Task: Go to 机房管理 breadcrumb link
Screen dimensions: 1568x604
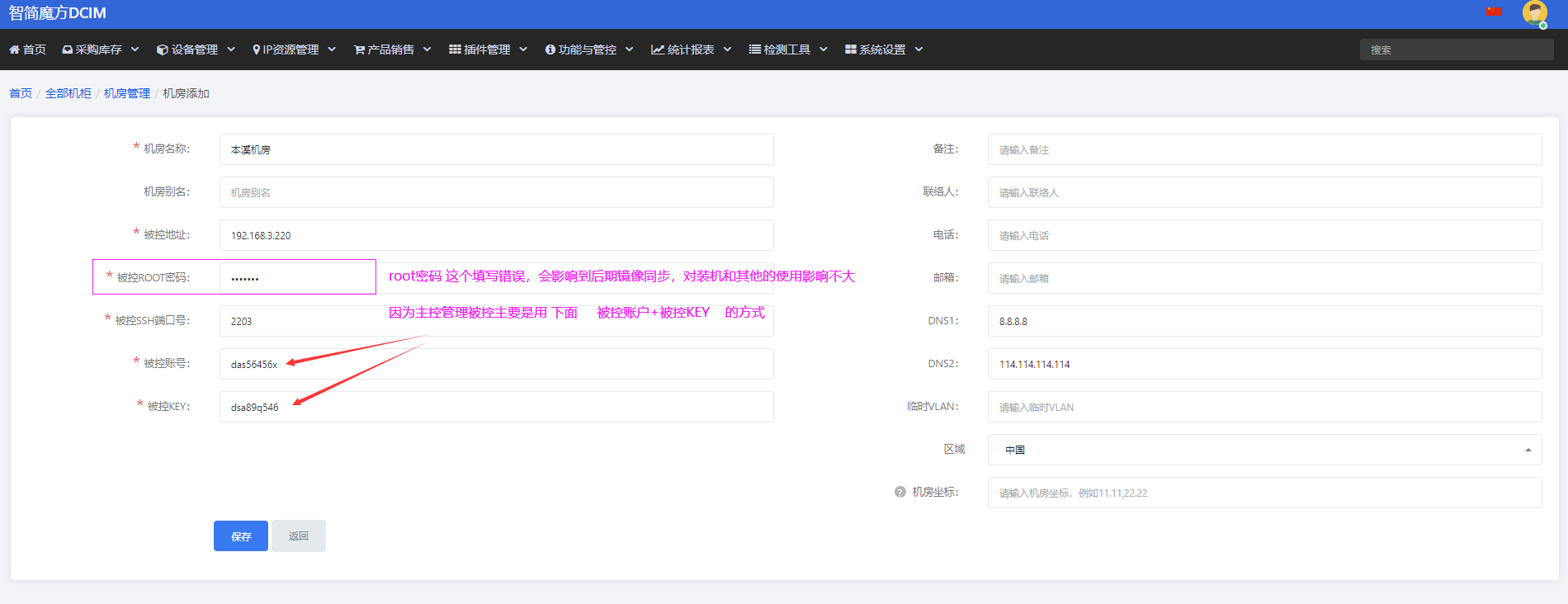Action: [x=127, y=93]
